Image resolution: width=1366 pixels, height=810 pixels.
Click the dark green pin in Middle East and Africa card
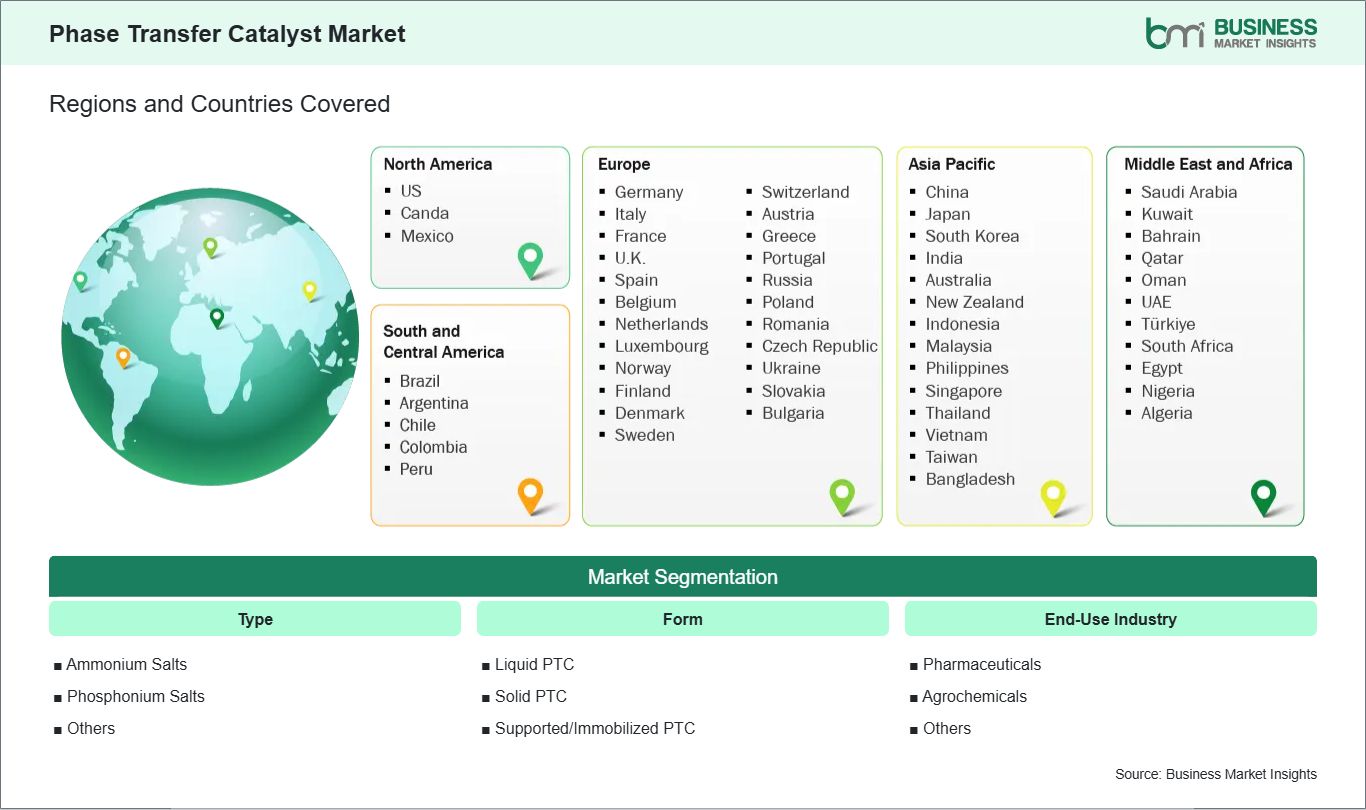(x=1264, y=495)
